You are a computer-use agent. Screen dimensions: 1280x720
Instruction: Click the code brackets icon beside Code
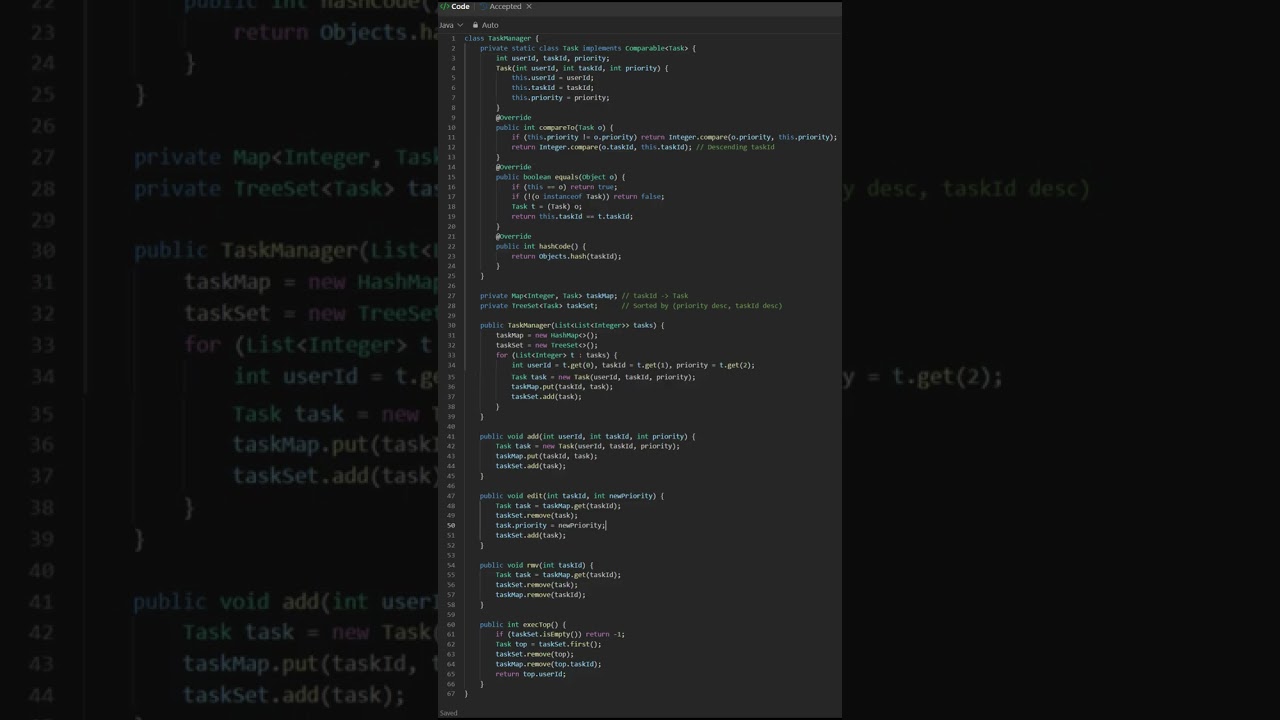point(445,7)
